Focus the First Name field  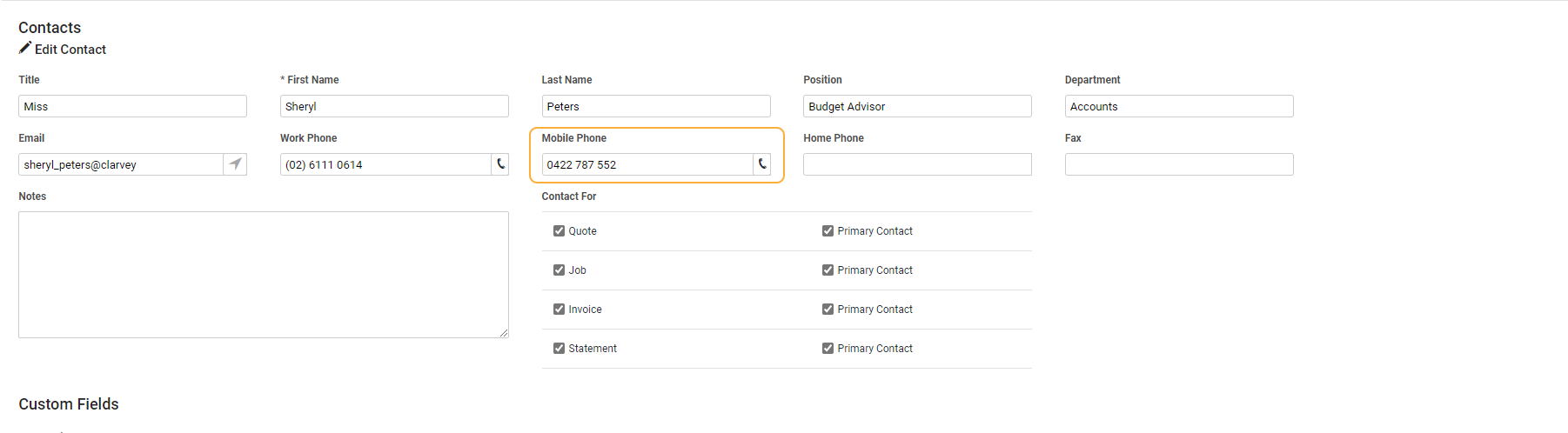[394, 106]
